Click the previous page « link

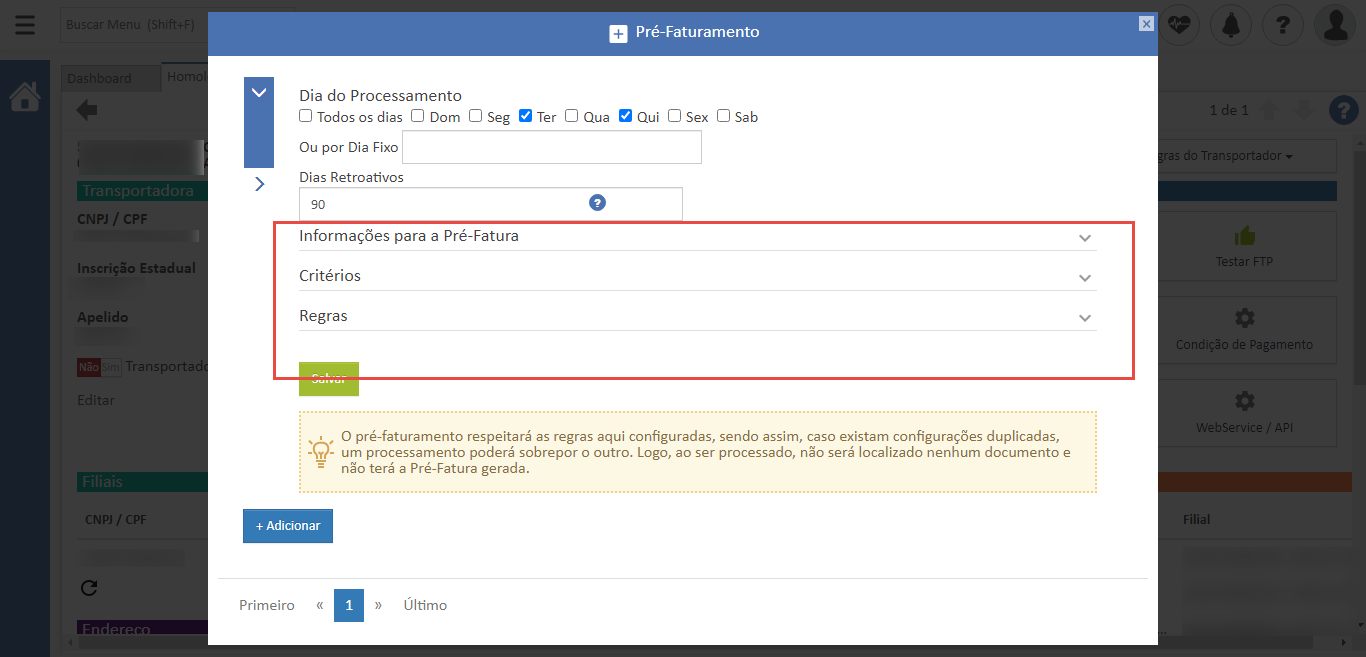[320, 606]
